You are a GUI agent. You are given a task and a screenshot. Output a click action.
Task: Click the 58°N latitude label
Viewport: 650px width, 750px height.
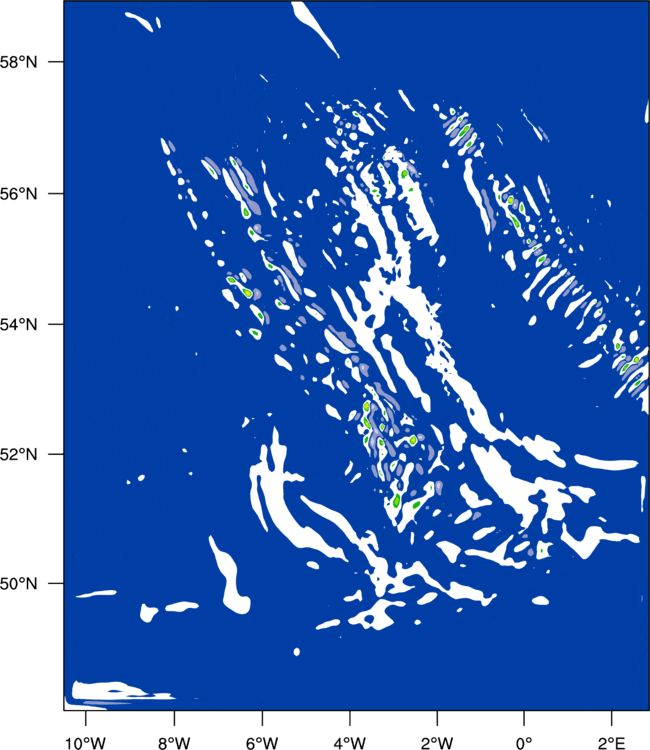coord(18,62)
